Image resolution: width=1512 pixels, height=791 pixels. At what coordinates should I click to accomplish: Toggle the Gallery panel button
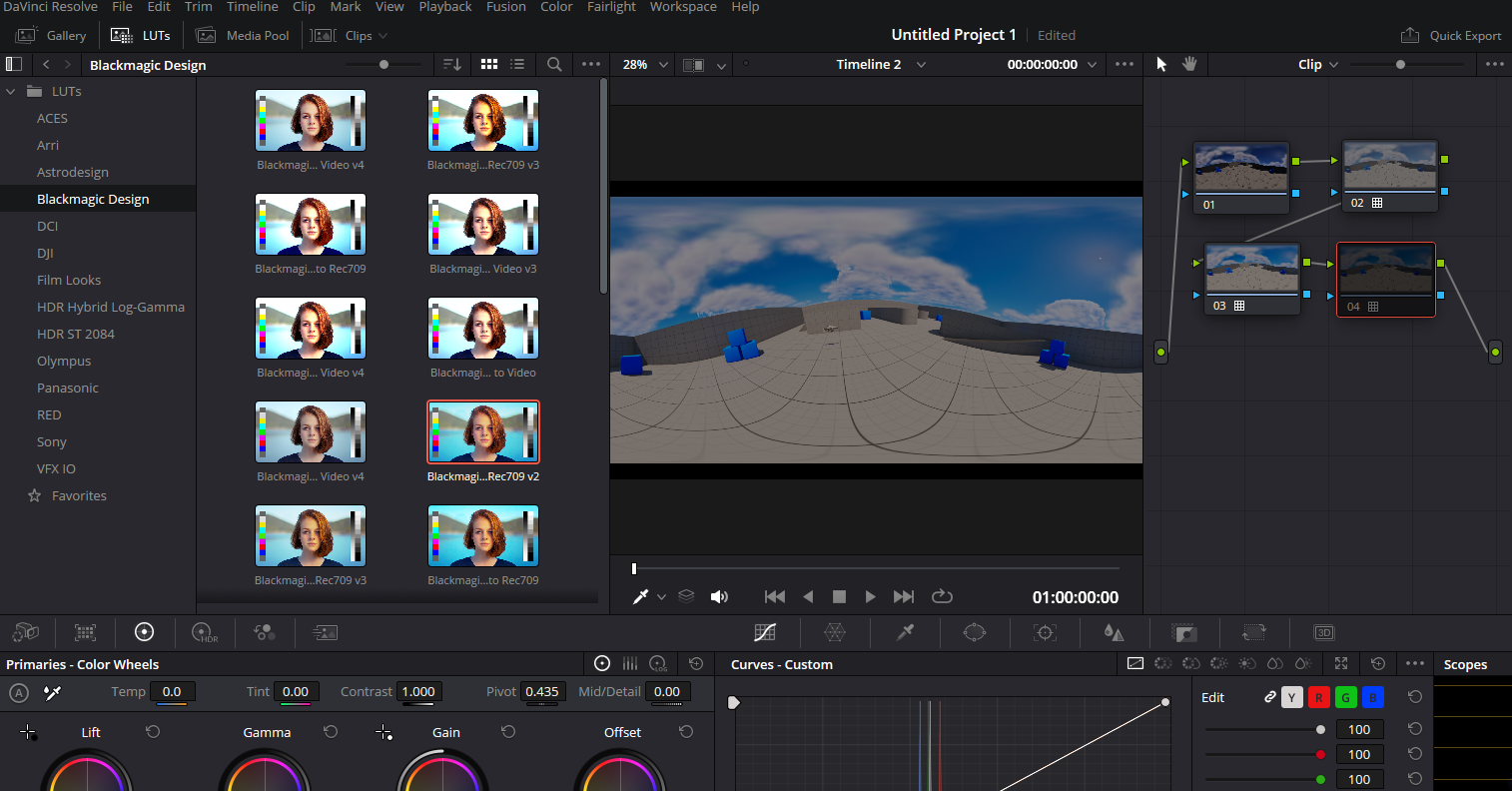51,36
